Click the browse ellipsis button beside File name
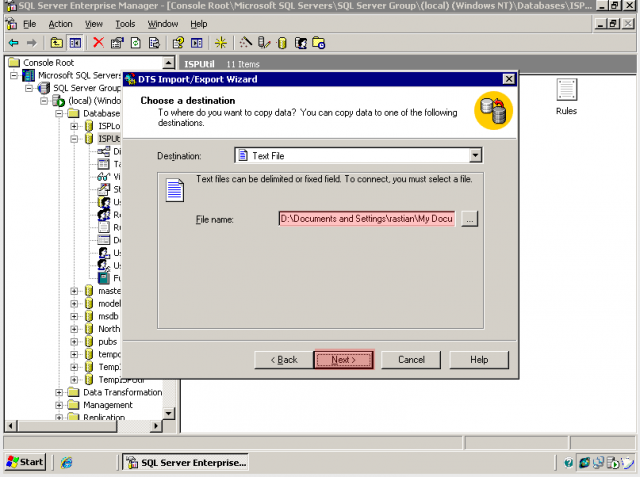 click(470, 218)
